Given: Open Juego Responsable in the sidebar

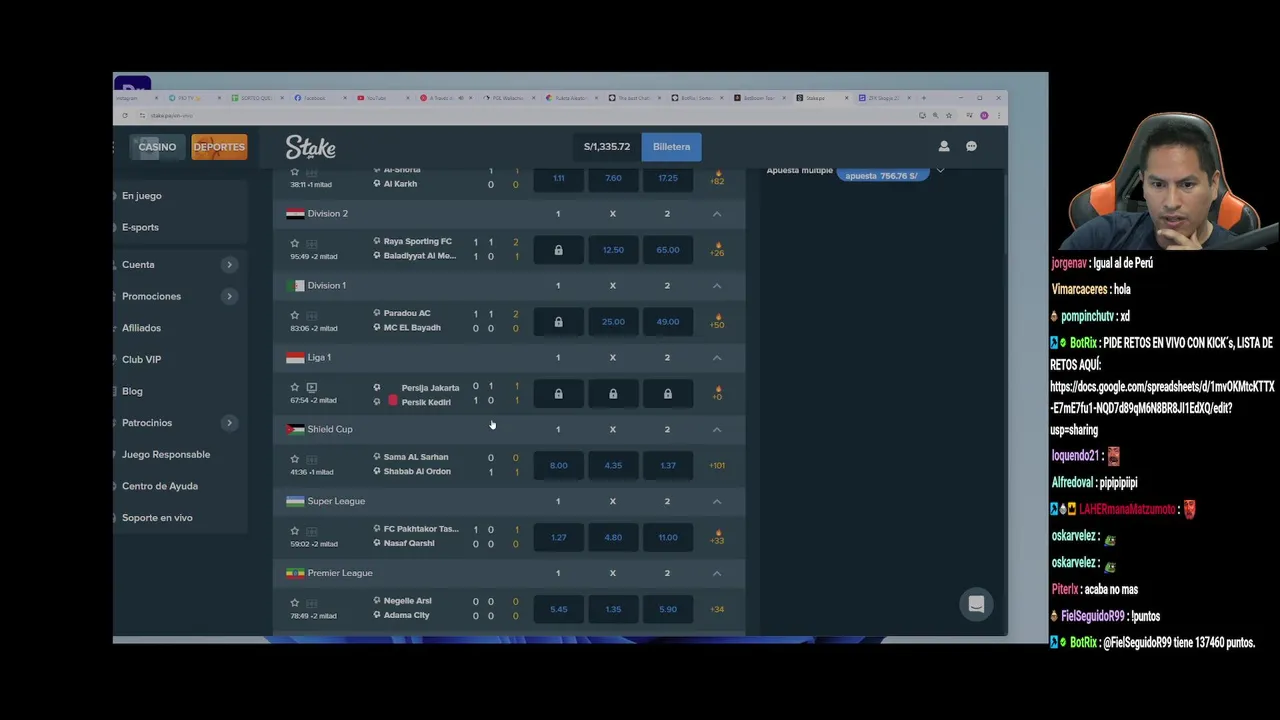Looking at the screenshot, I should pos(166,454).
